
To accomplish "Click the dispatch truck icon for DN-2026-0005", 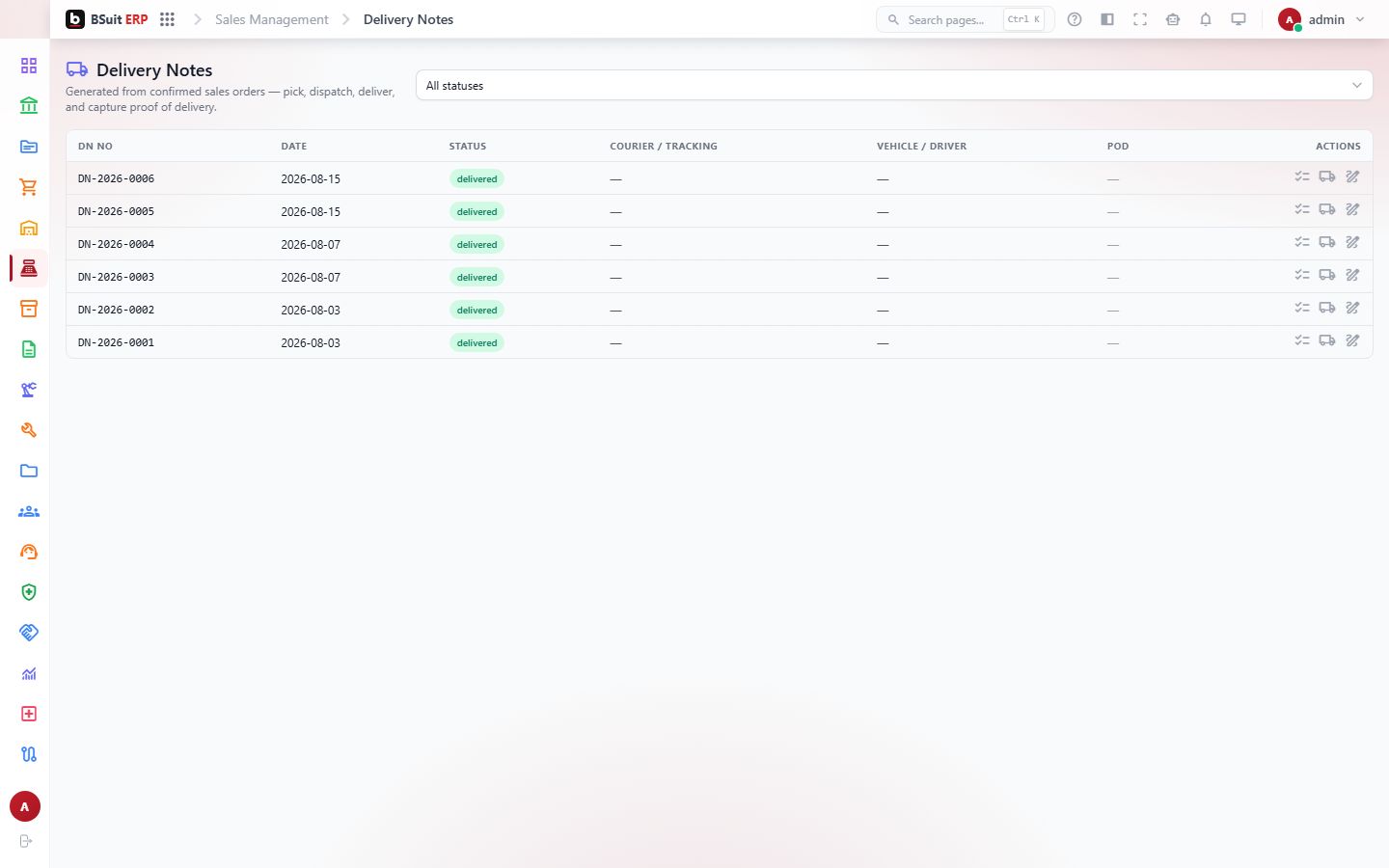I will pyautogui.click(x=1327, y=210).
